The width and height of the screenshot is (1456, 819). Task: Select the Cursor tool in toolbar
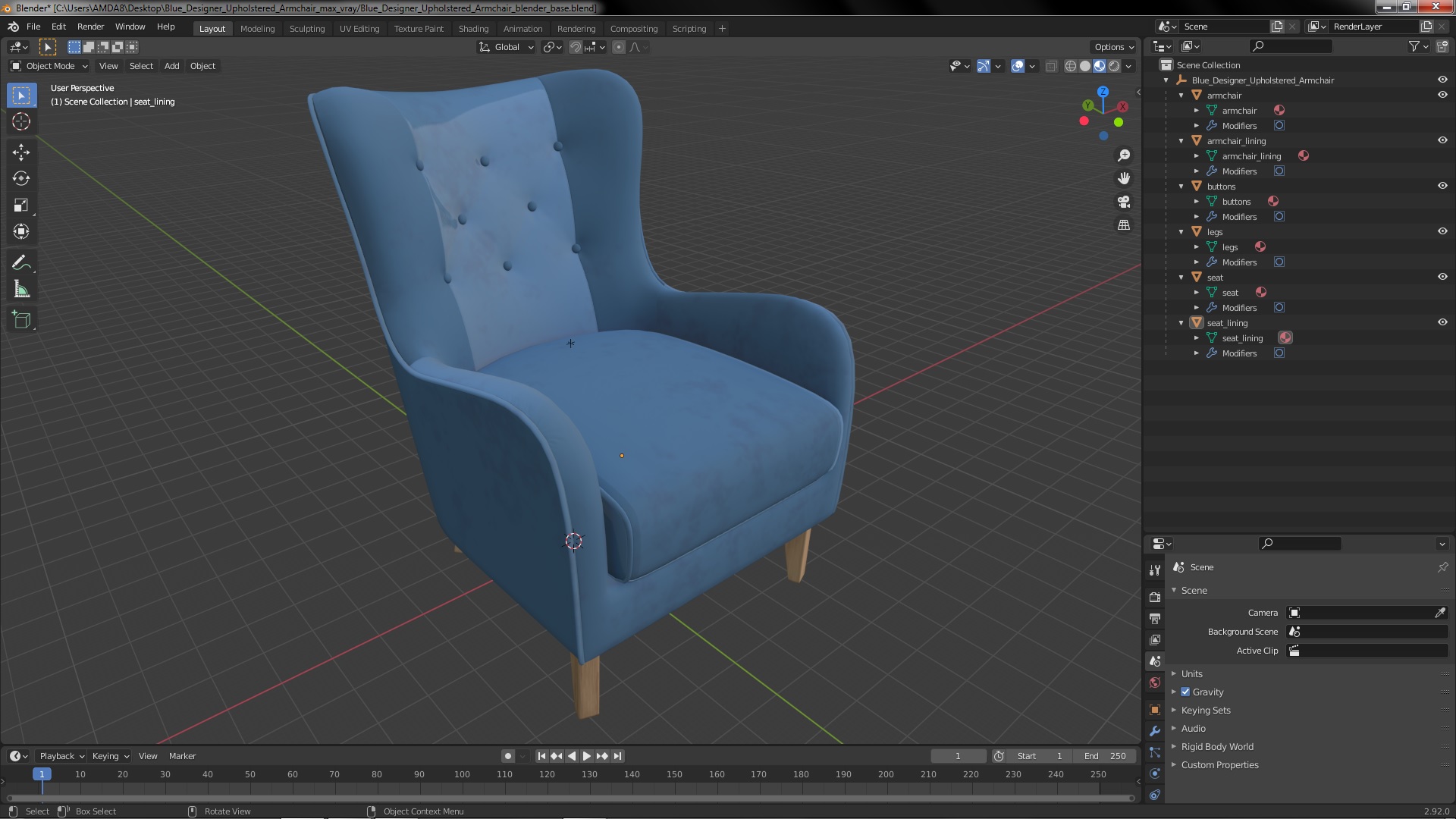pyautogui.click(x=21, y=121)
